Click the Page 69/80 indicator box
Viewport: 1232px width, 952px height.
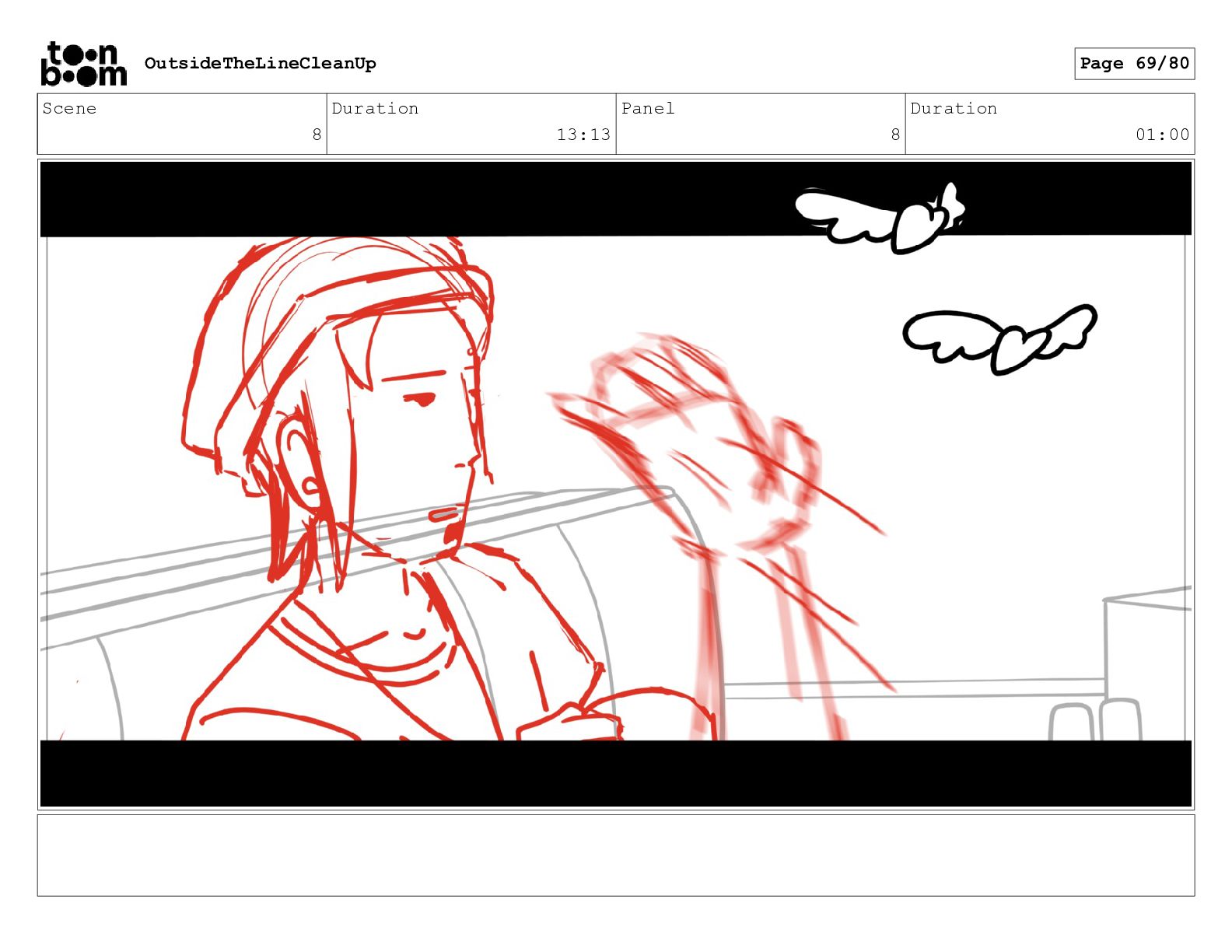pyautogui.click(x=1134, y=64)
